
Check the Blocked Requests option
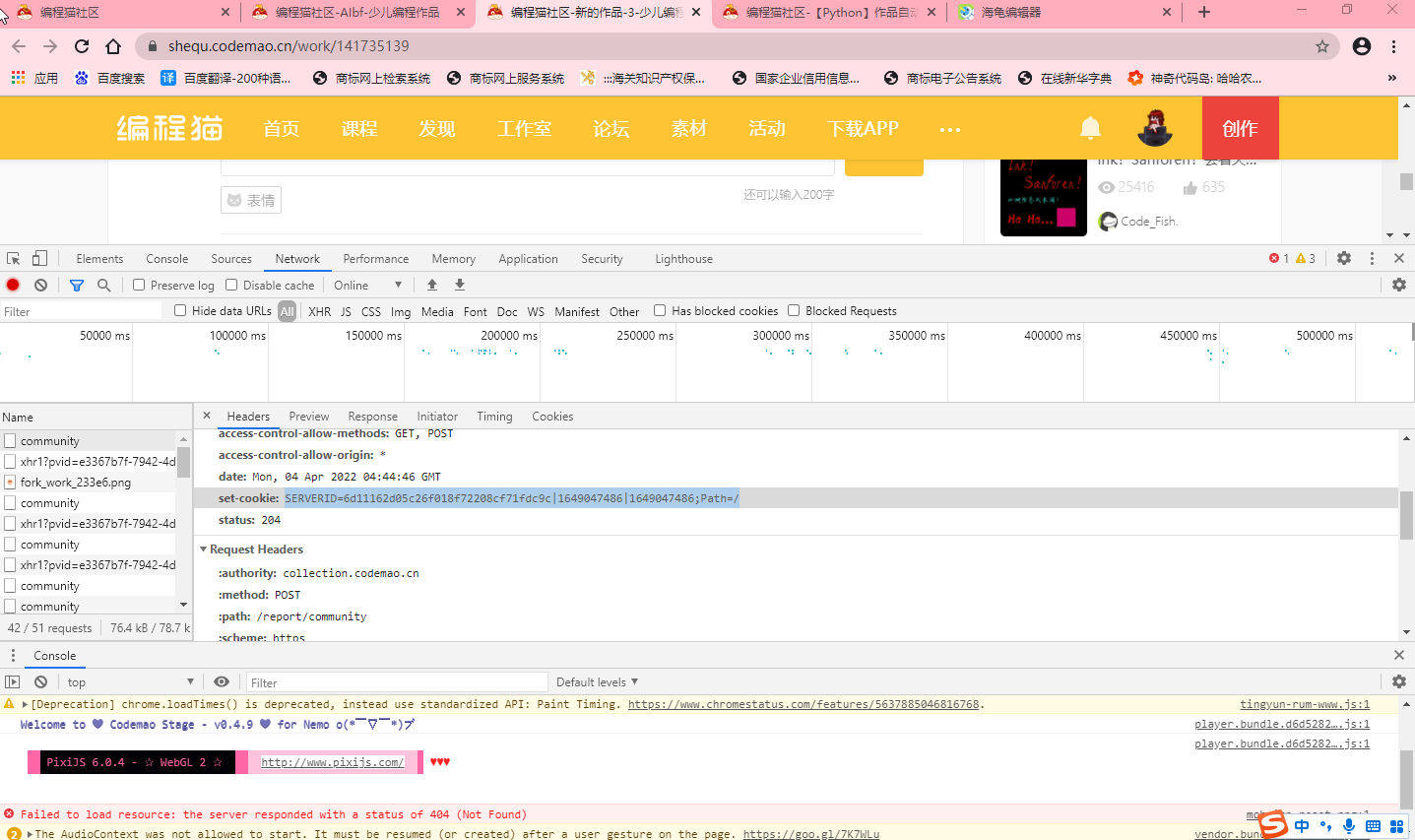[x=794, y=310]
